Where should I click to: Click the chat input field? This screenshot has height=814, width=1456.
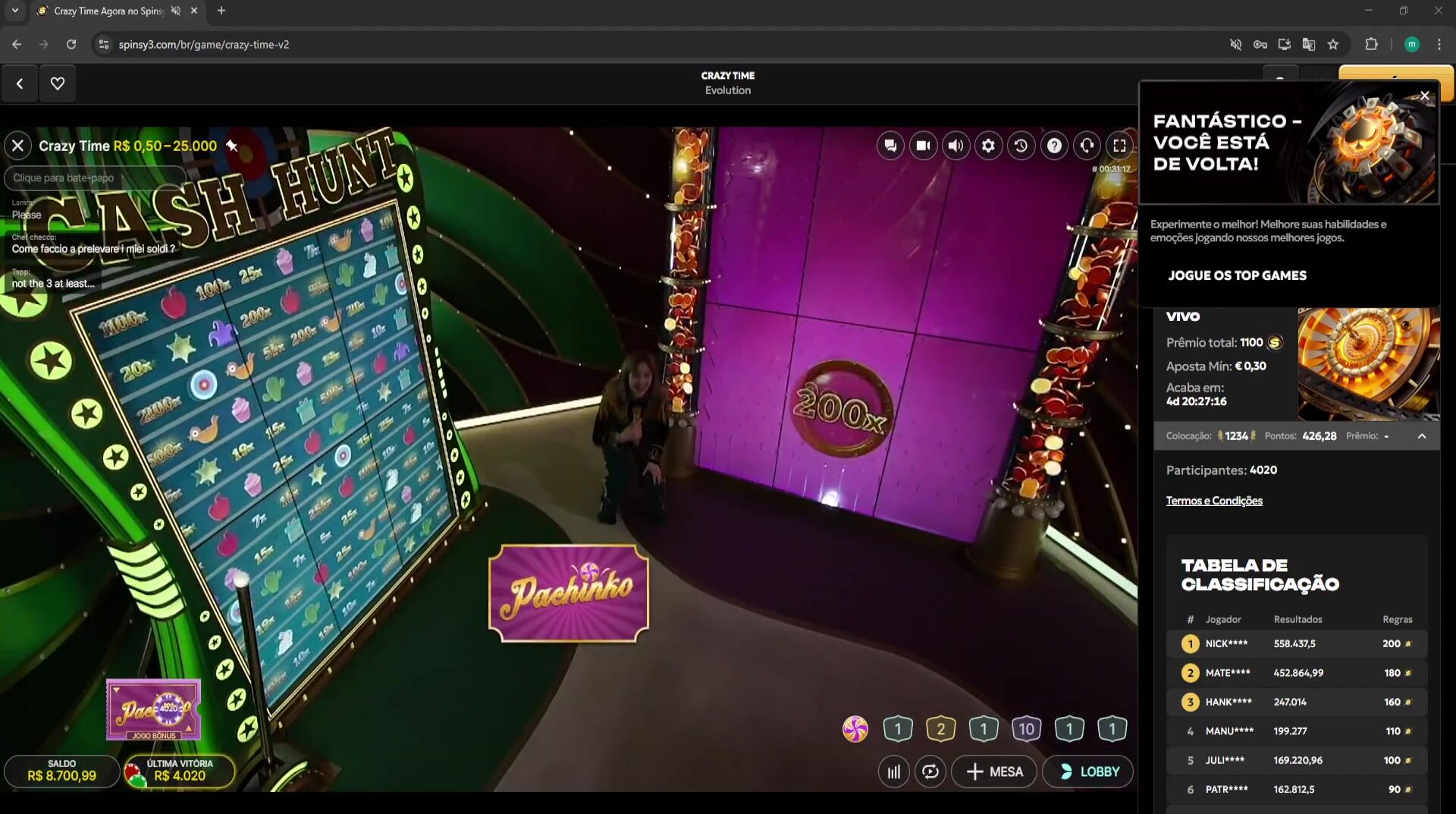pyautogui.click(x=95, y=178)
